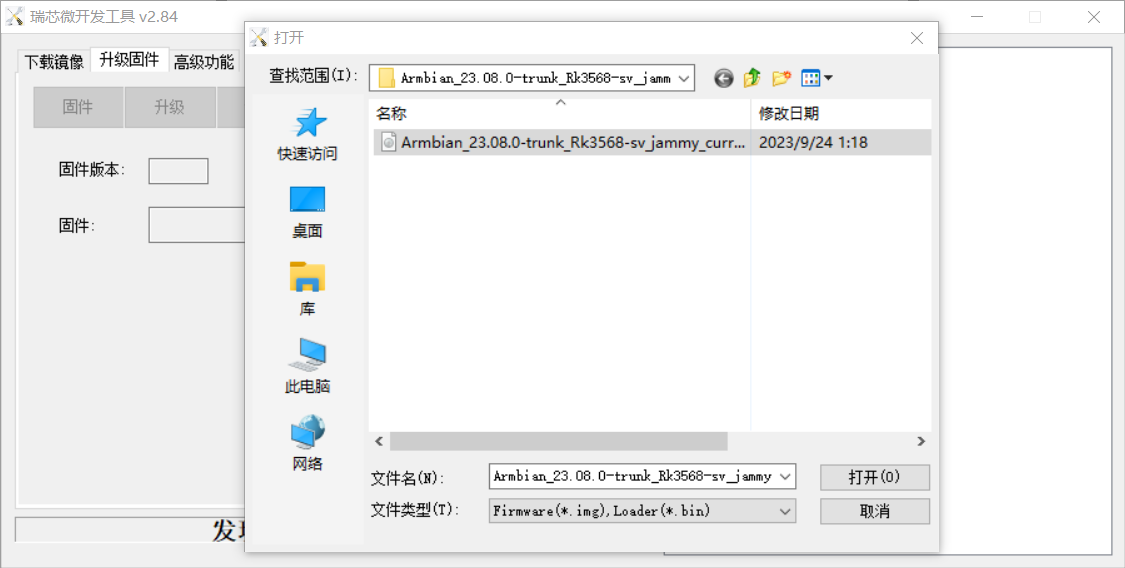Click the 打开(O) button

click(875, 477)
